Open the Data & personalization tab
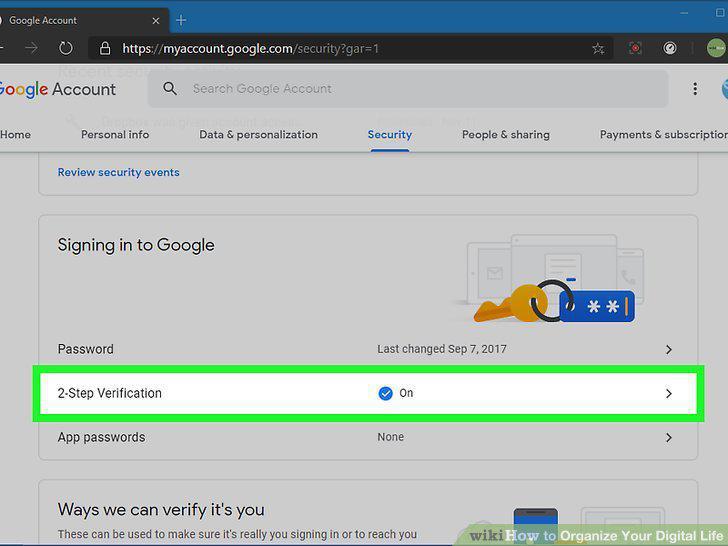 click(259, 135)
